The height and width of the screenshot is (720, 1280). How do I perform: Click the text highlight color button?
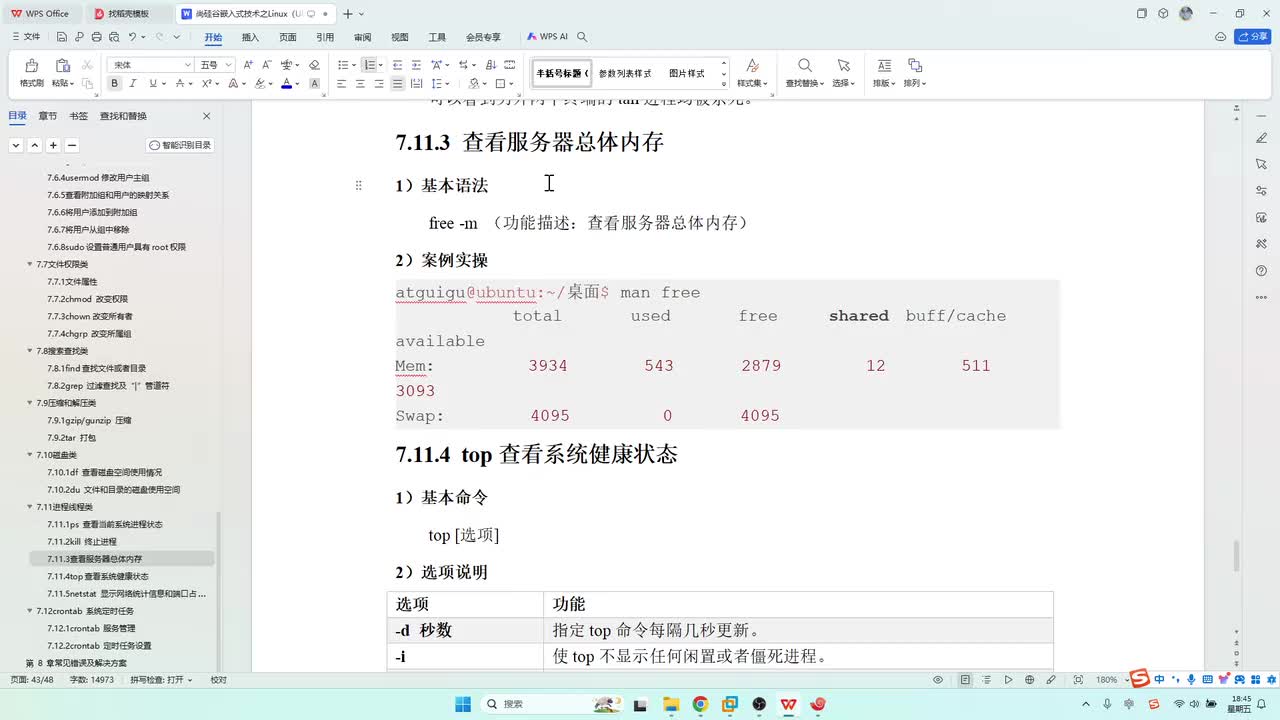click(260, 84)
